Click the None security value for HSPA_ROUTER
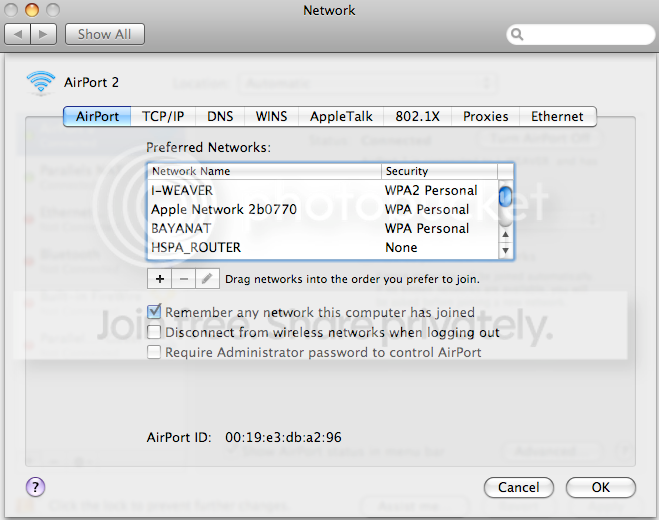The image size is (659, 520). (x=401, y=247)
